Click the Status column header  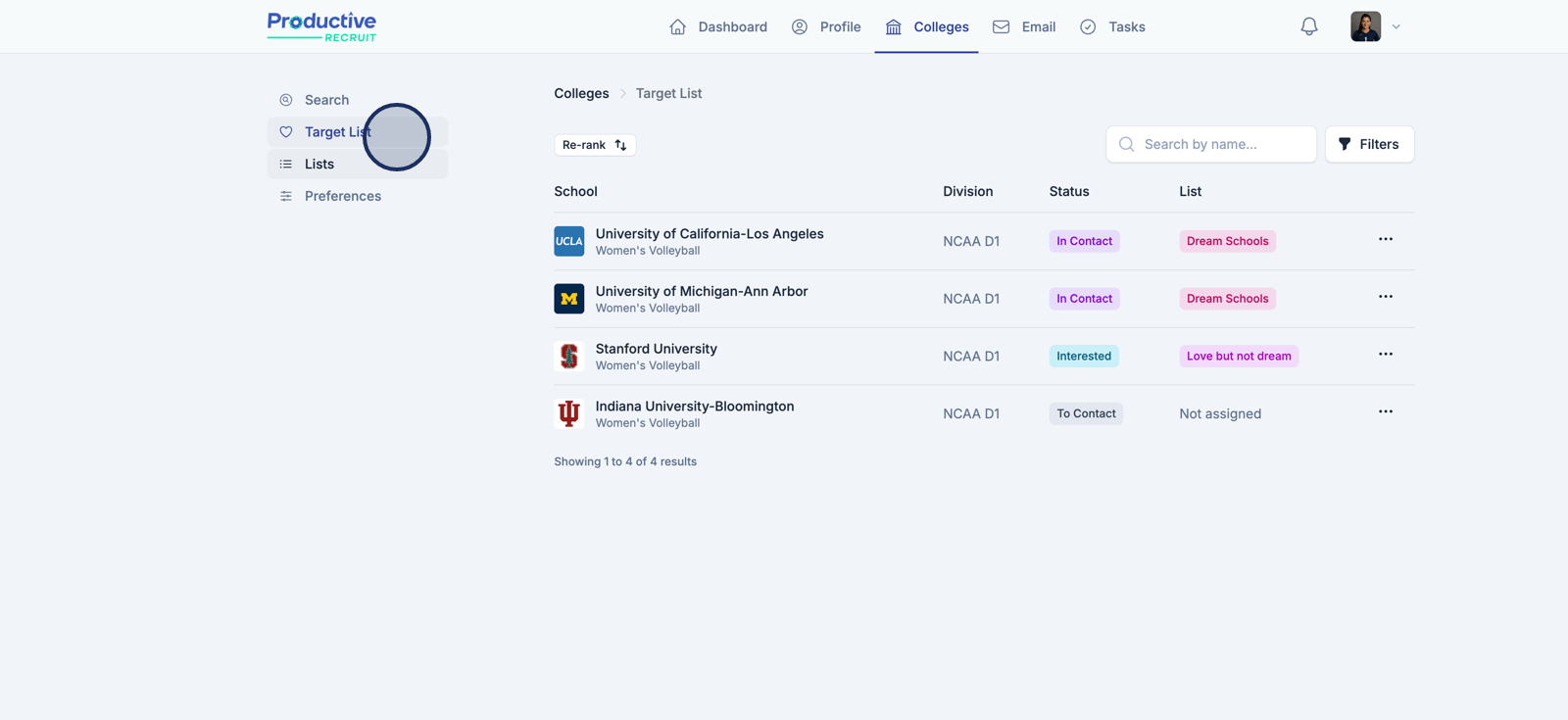pos(1069,192)
